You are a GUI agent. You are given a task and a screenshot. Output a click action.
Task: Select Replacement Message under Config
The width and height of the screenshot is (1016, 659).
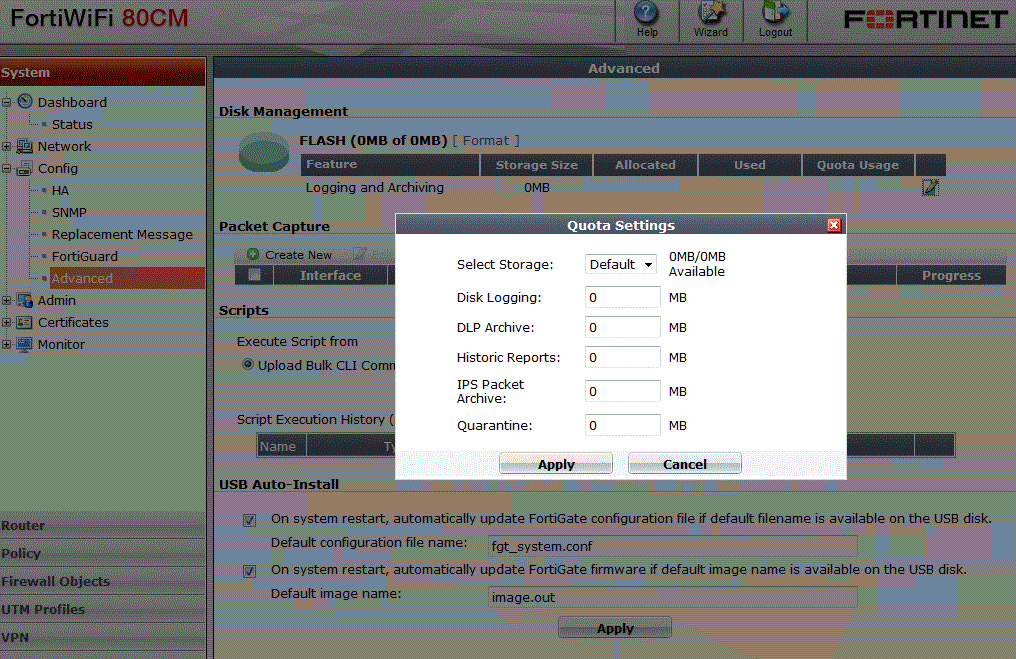click(x=122, y=235)
